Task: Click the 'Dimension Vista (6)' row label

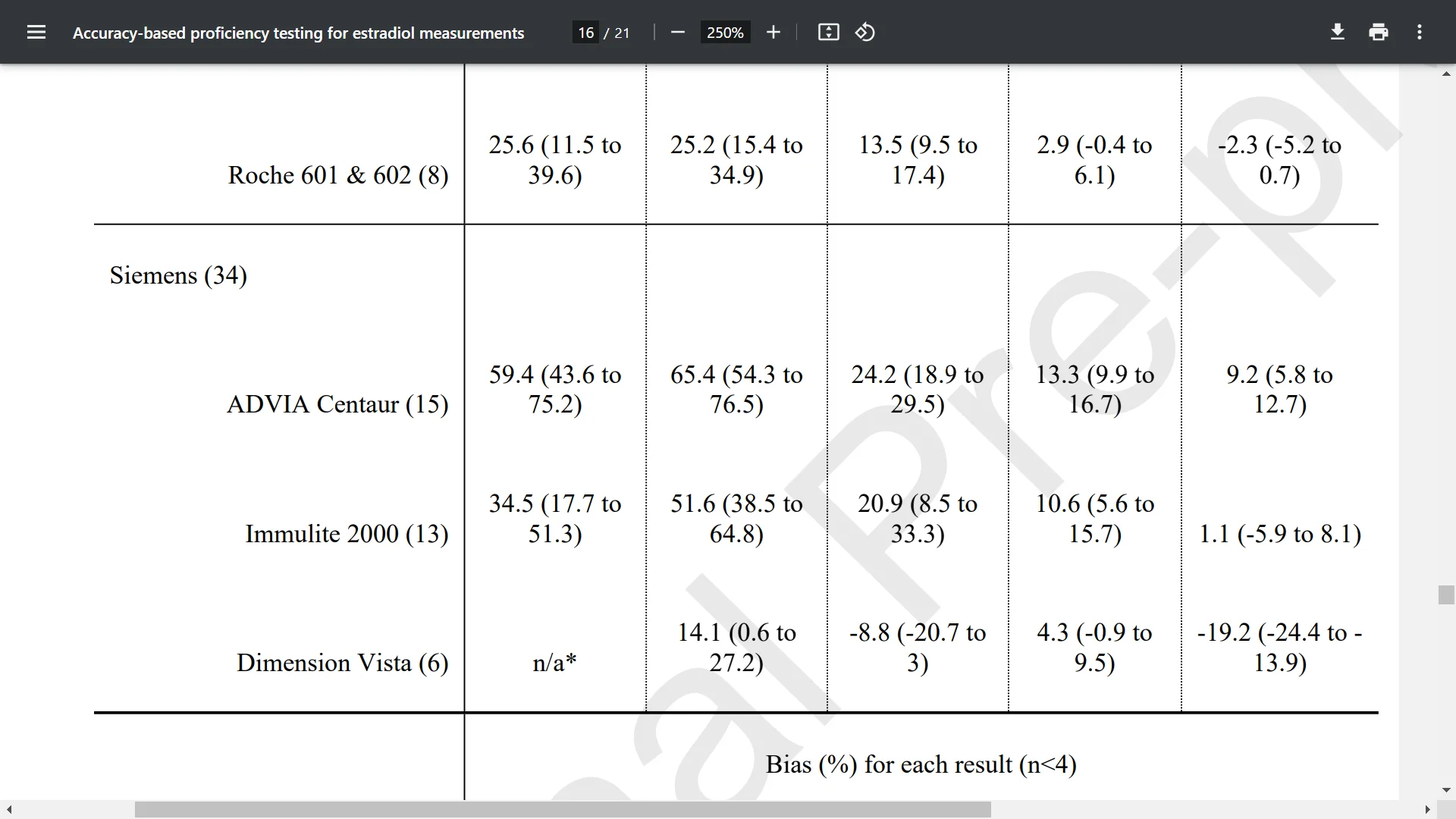Action: pos(342,663)
